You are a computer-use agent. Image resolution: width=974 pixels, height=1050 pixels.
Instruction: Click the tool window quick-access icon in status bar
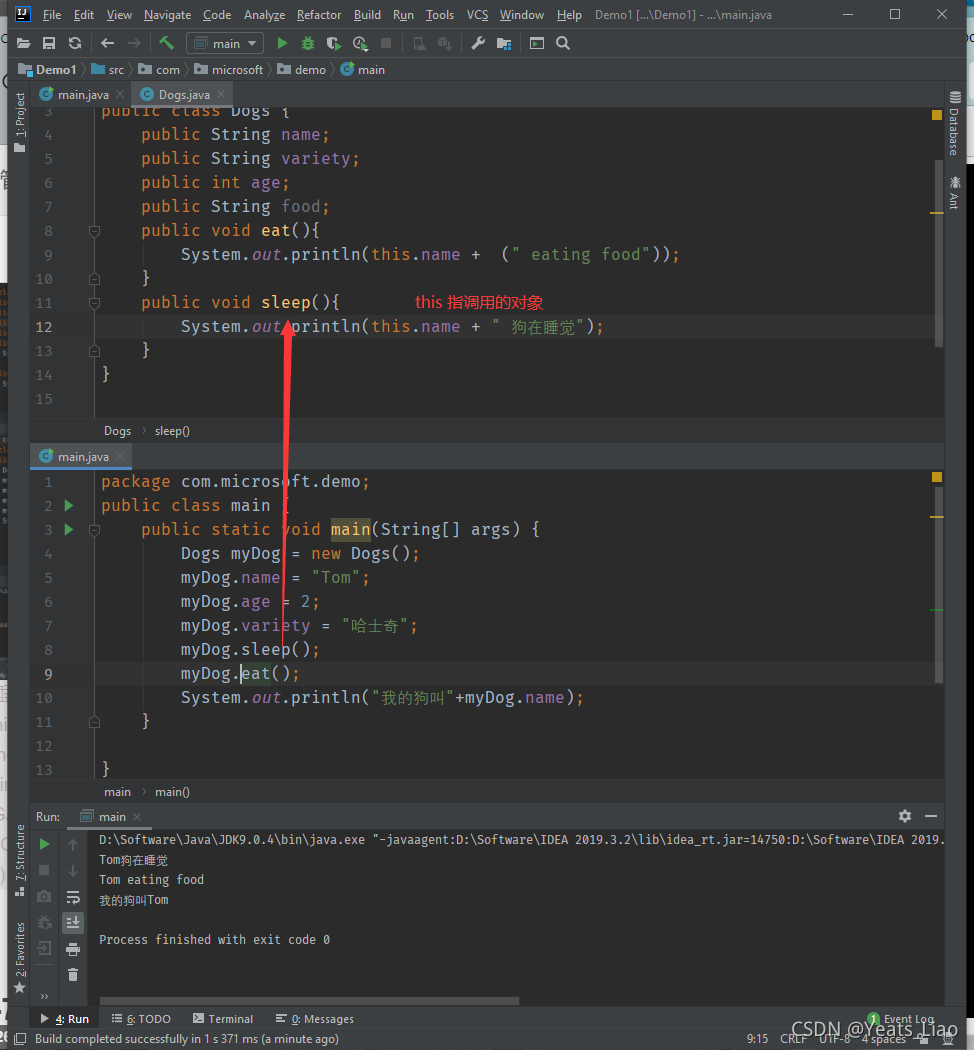21,1039
